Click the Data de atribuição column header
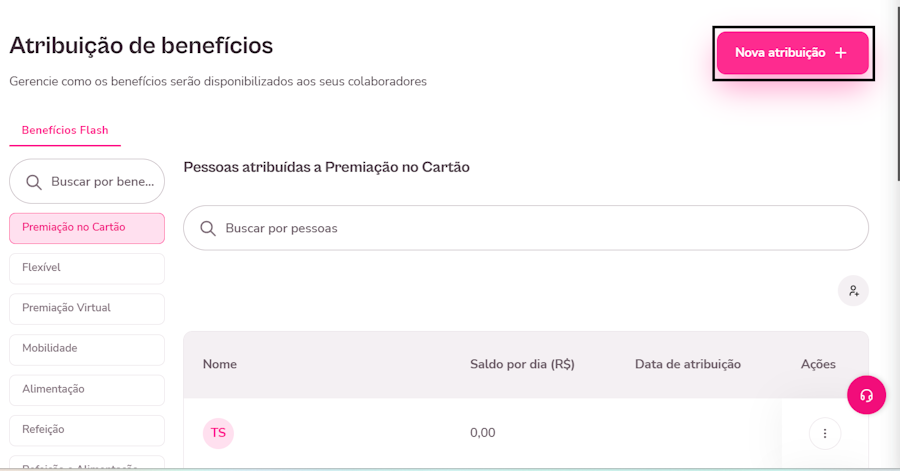 coord(688,364)
